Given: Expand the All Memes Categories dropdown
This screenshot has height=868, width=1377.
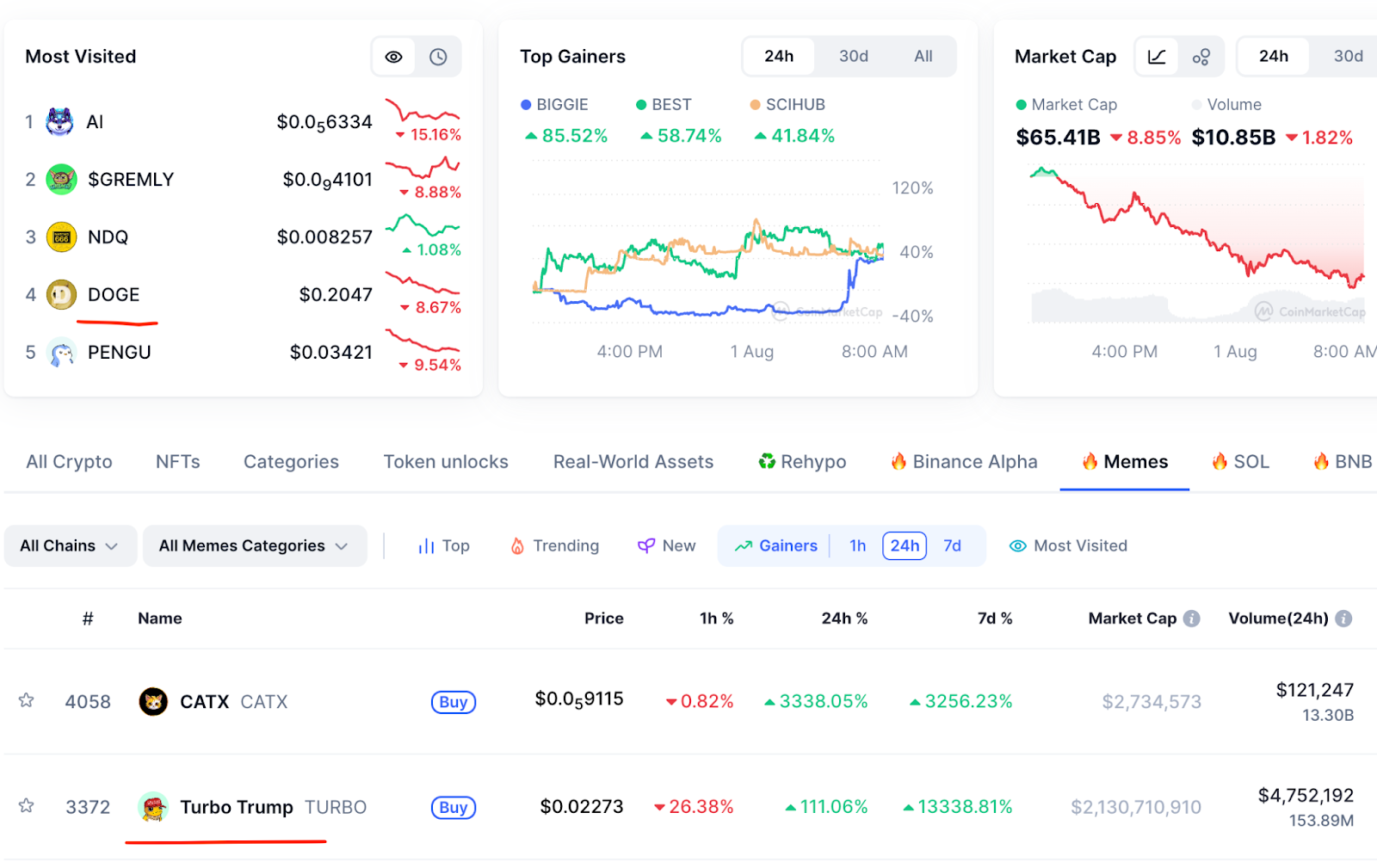Looking at the screenshot, I should tap(253, 545).
